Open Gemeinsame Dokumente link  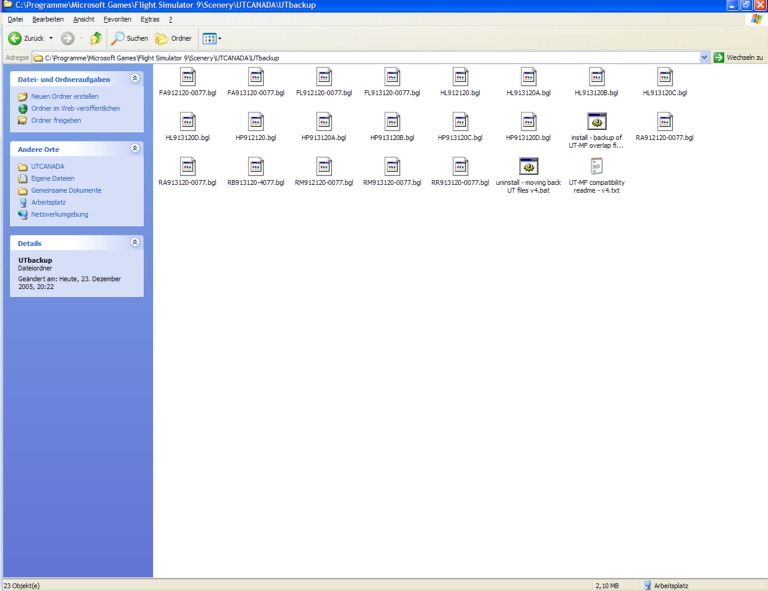click(x=66, y=190)
